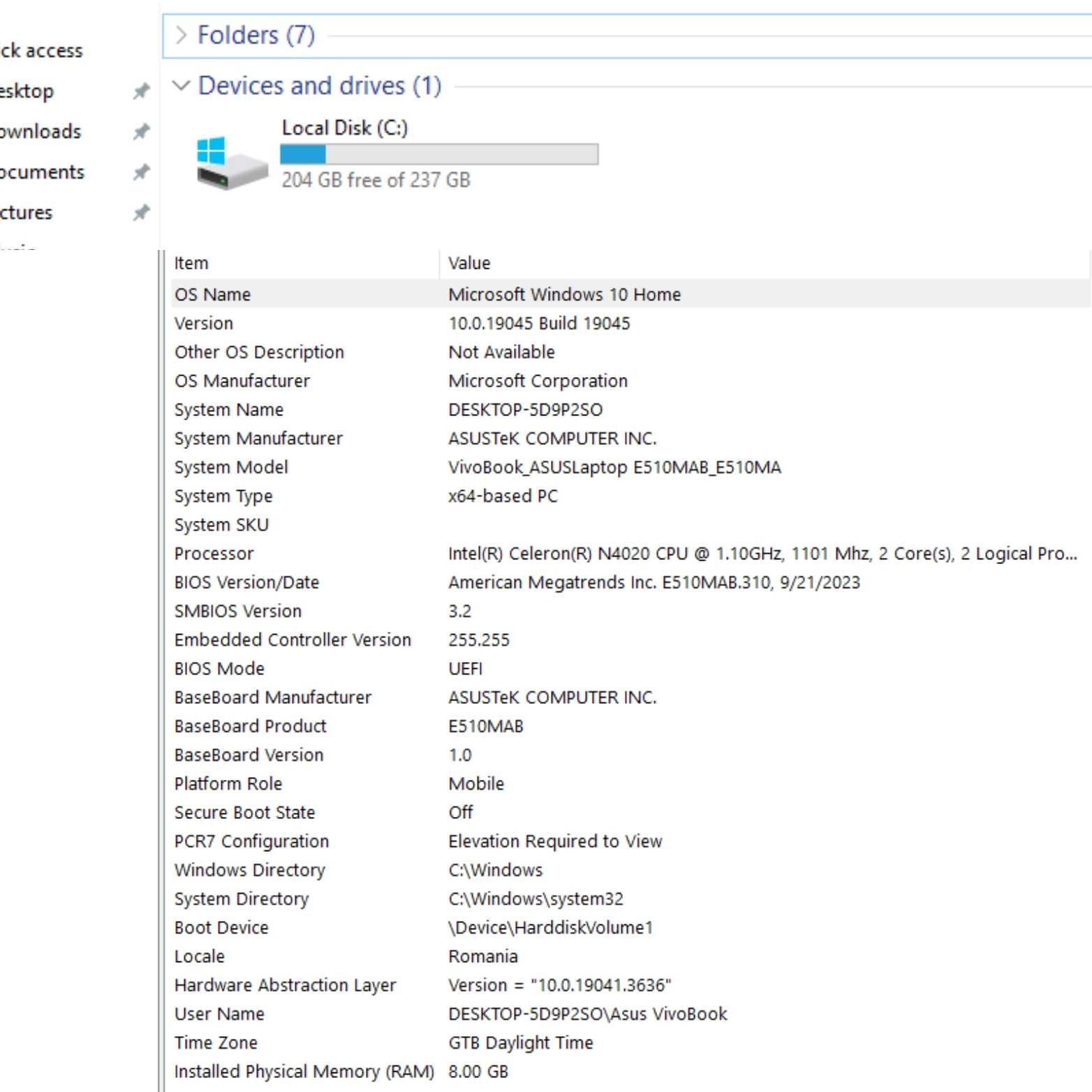The image size is (1092, 1092).
Task: Select the User Name row
Action: (630, 1014)
